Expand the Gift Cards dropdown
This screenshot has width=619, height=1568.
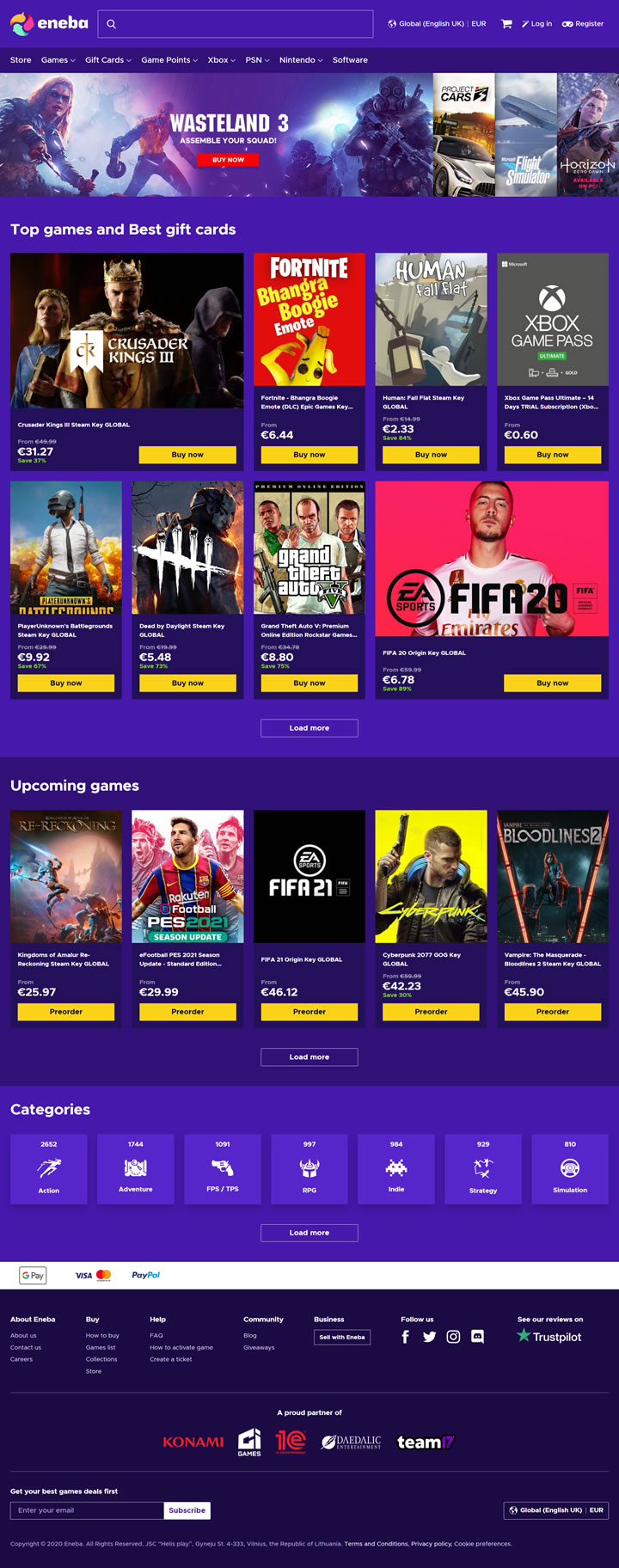click(x=107, y=60)
